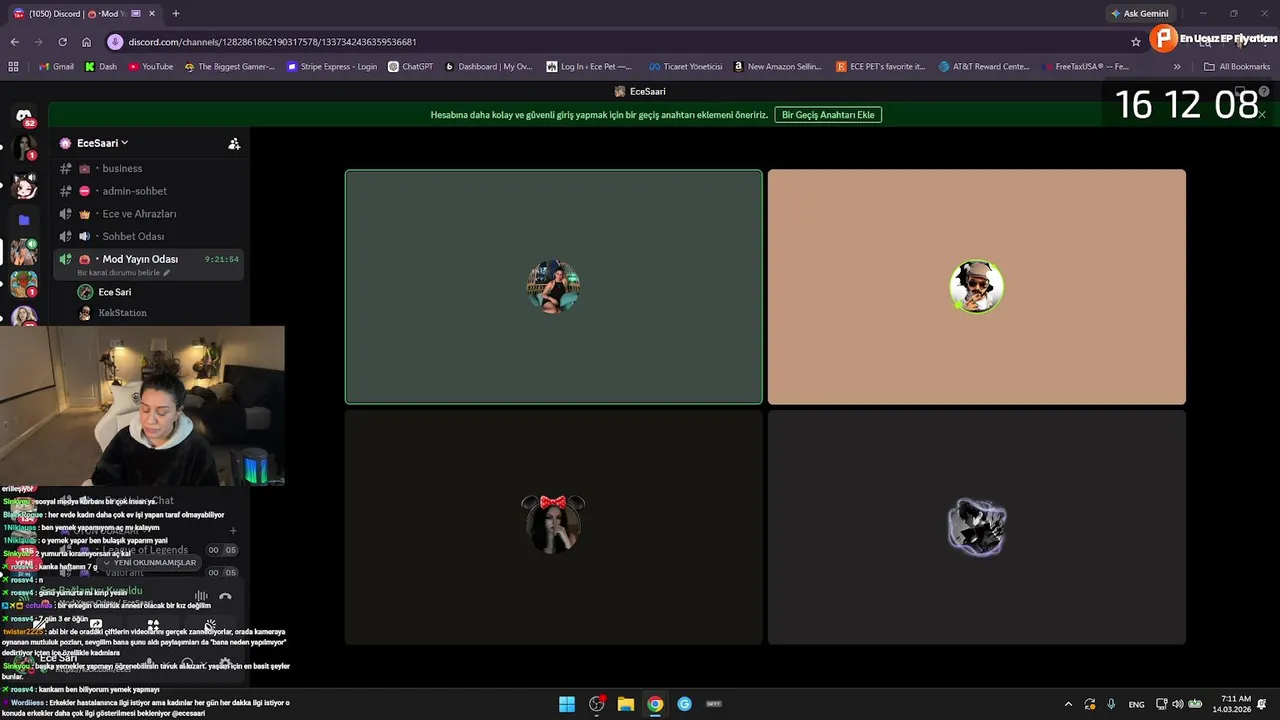
Task: Open the Chrome apps grid icon
Action: coord(13,67)
